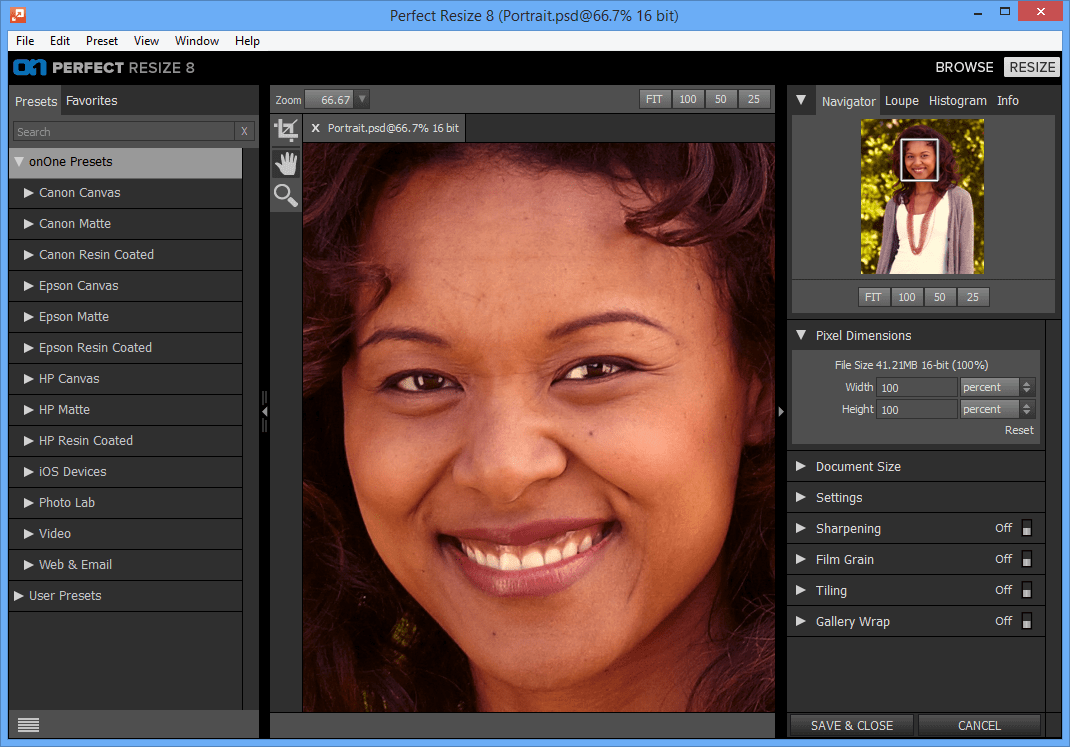Collapse the left presets panel arrow
1070x747 pixels.
(x=265, y=411)
